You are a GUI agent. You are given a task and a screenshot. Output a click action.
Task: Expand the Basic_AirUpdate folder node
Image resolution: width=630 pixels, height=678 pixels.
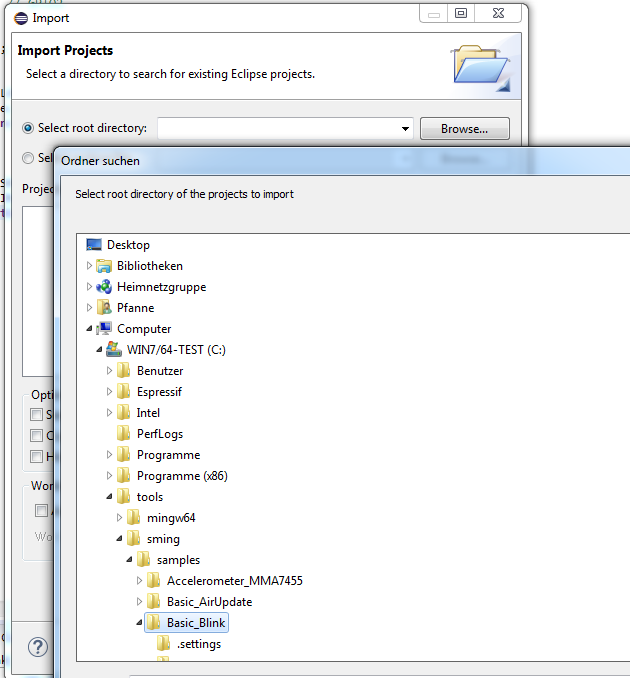click(x=139, y=601)
